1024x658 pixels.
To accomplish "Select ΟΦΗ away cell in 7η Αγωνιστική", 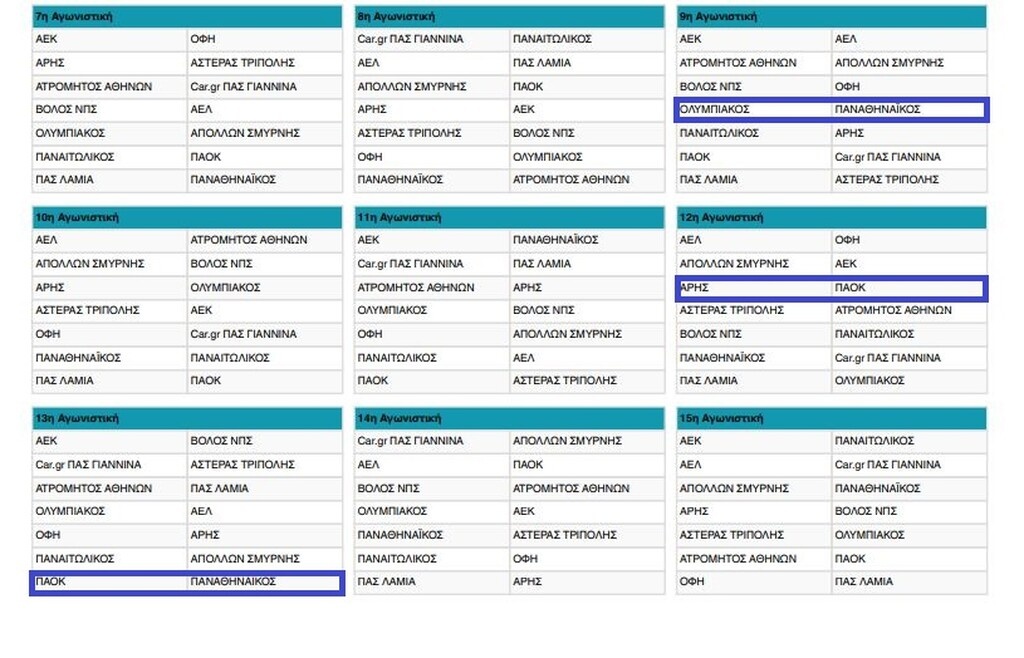I will tap(264, 40).
